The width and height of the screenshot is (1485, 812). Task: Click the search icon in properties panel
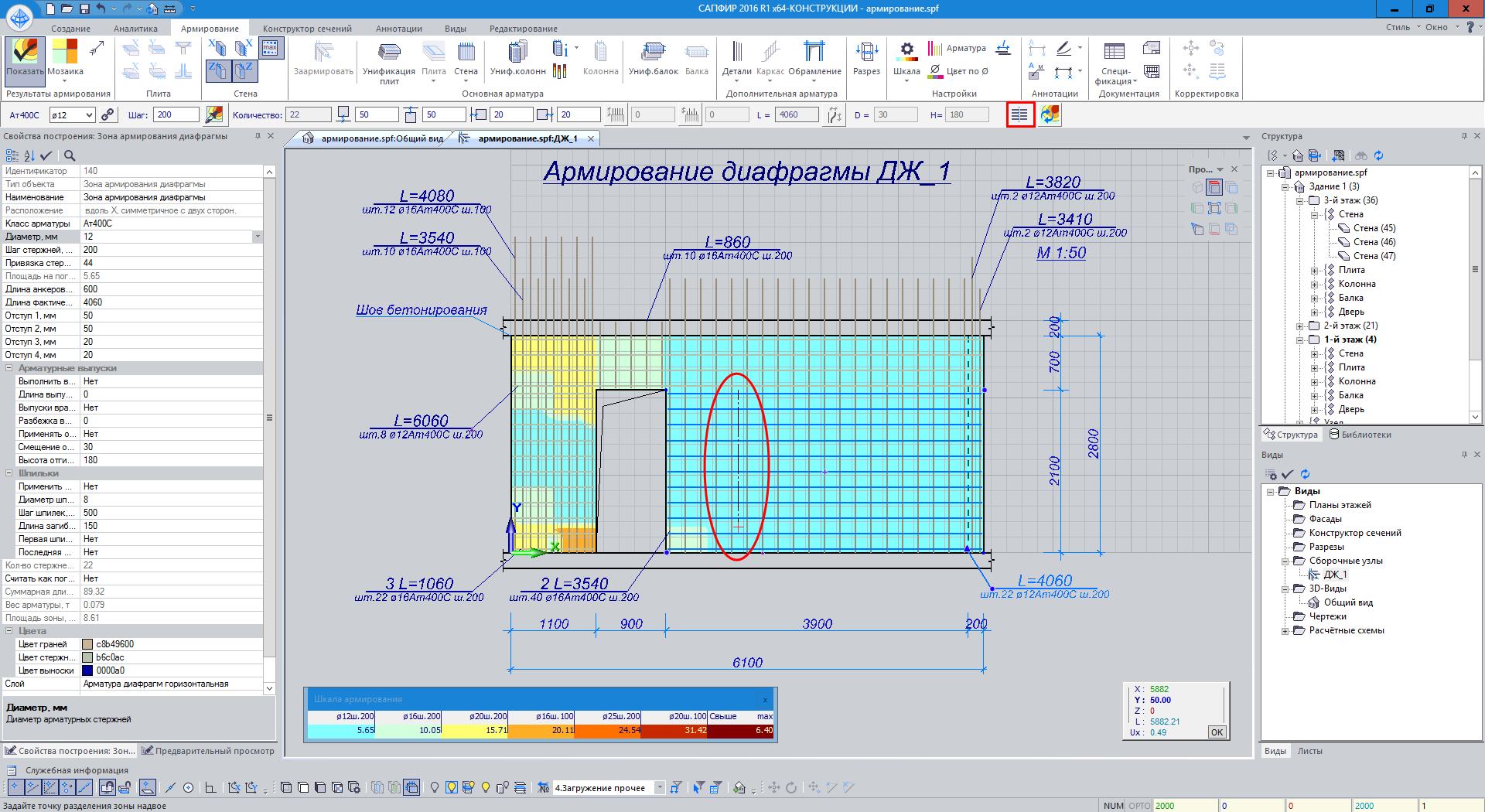(70, 155)
